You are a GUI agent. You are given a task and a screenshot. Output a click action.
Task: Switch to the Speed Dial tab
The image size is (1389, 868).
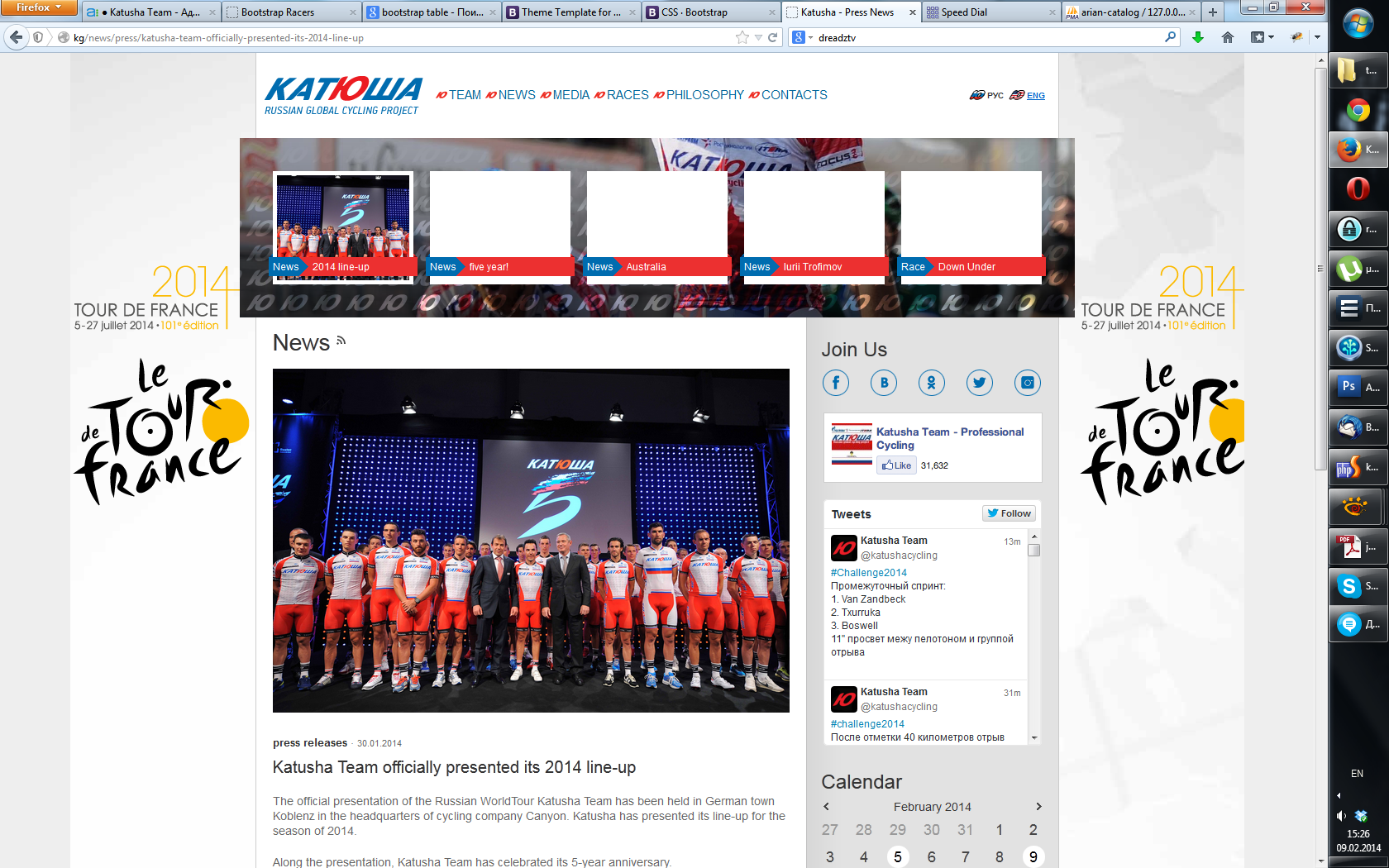(992, 12)
